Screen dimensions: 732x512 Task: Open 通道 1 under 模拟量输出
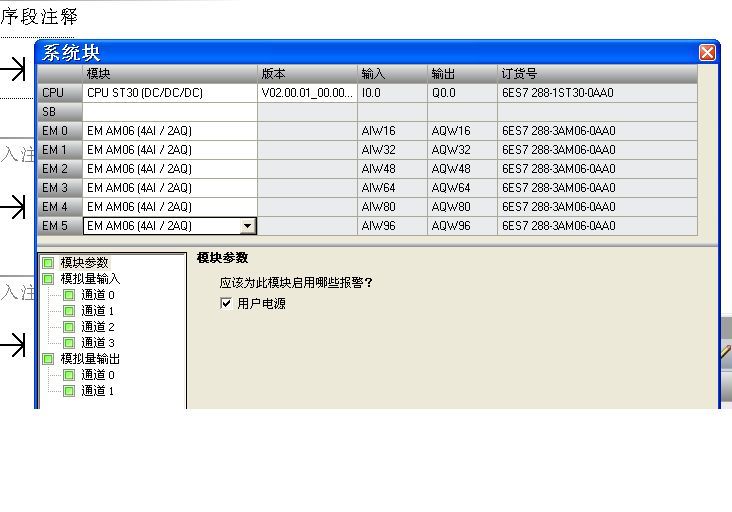[98, 390]
